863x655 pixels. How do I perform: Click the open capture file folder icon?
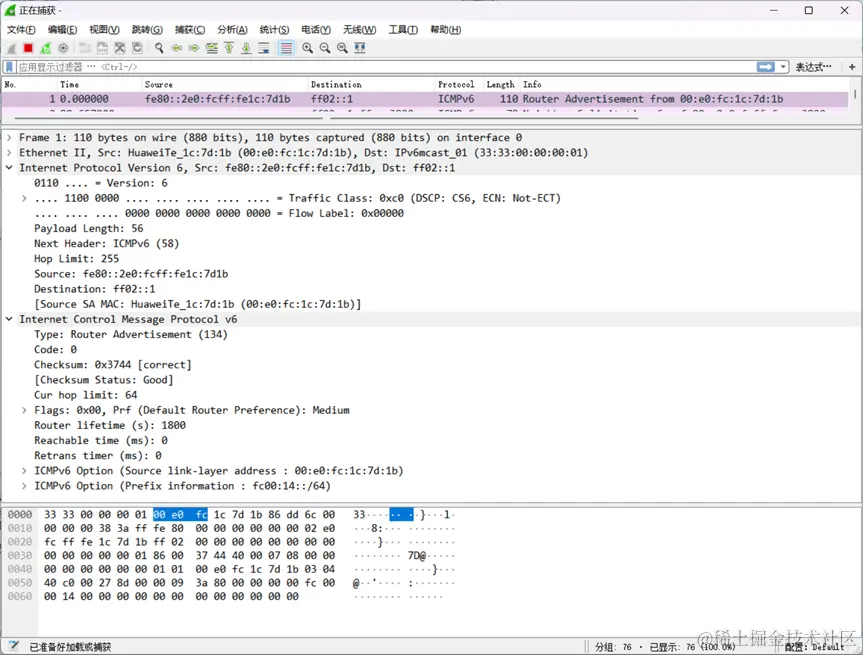pyautogui.click(x=85, y=48)
